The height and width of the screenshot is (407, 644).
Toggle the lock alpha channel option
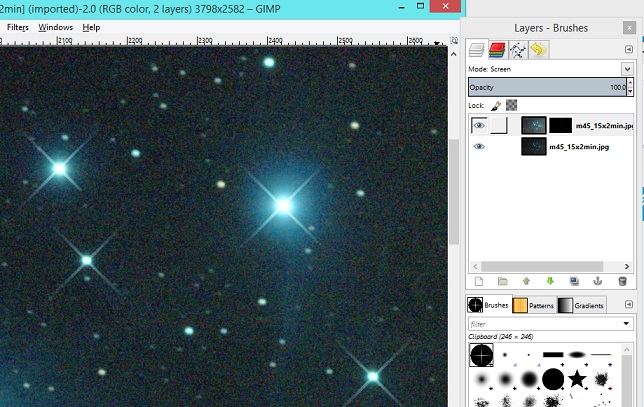pos(512,105)
